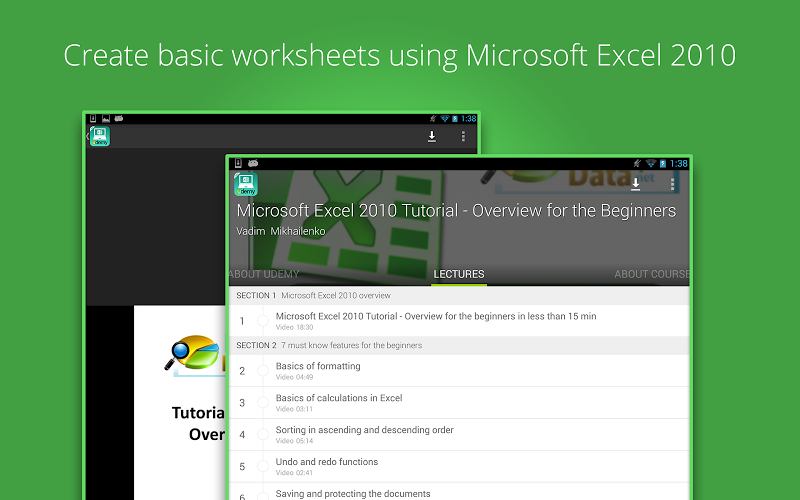The width and height of the screenshot is (800, 500).
Task: Tap the SECTION 1 Microsoft Excel 2010 overview header
Action: 459,295
